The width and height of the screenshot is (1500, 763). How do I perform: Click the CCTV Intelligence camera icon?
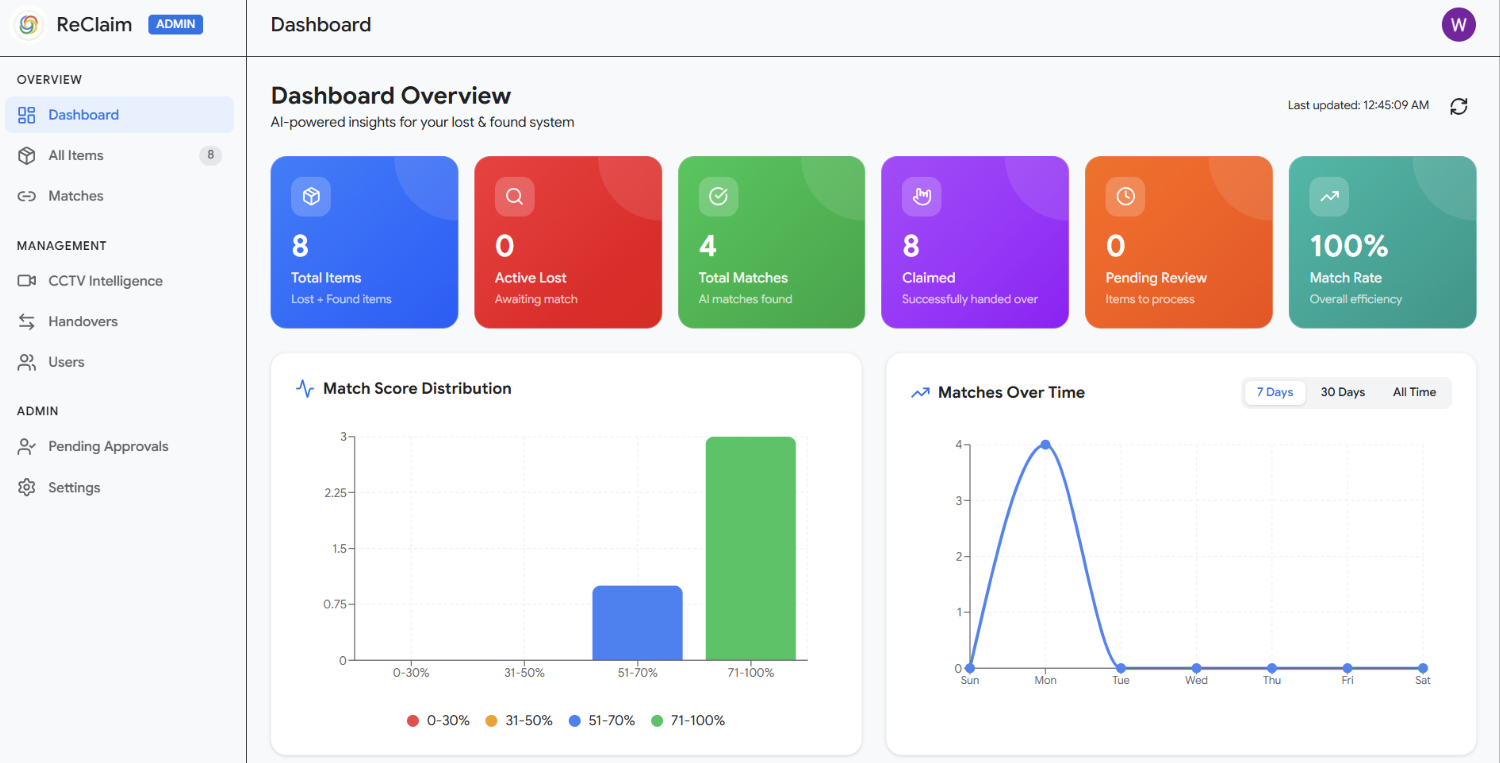(27, 281)
